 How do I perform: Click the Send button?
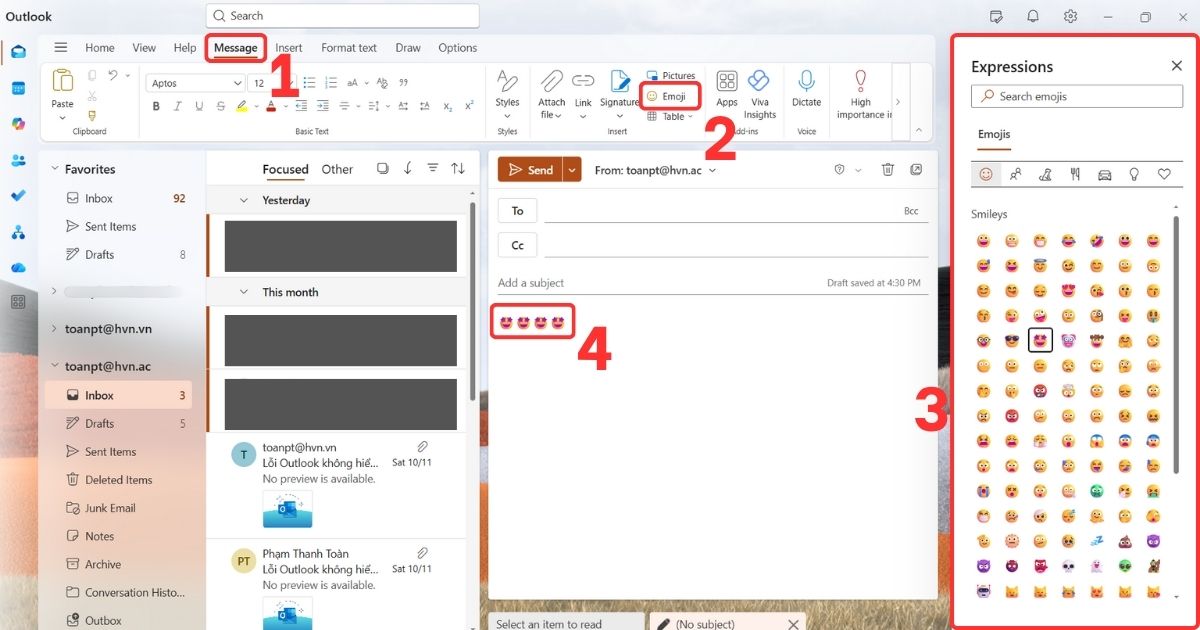coord(532,169)
